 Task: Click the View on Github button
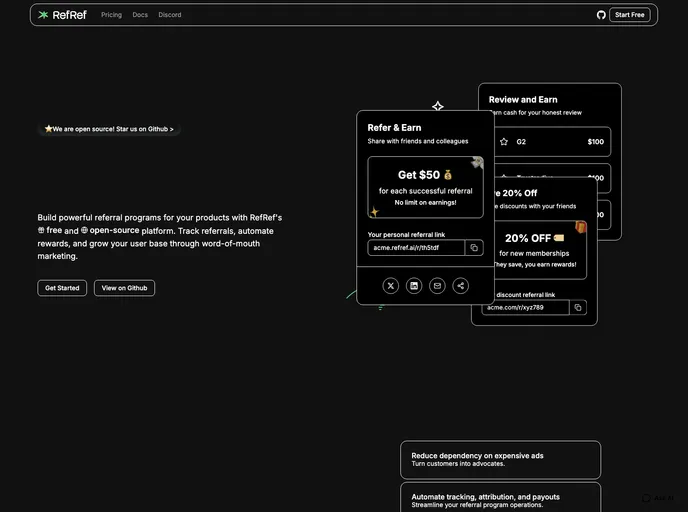tap(125, 288)
